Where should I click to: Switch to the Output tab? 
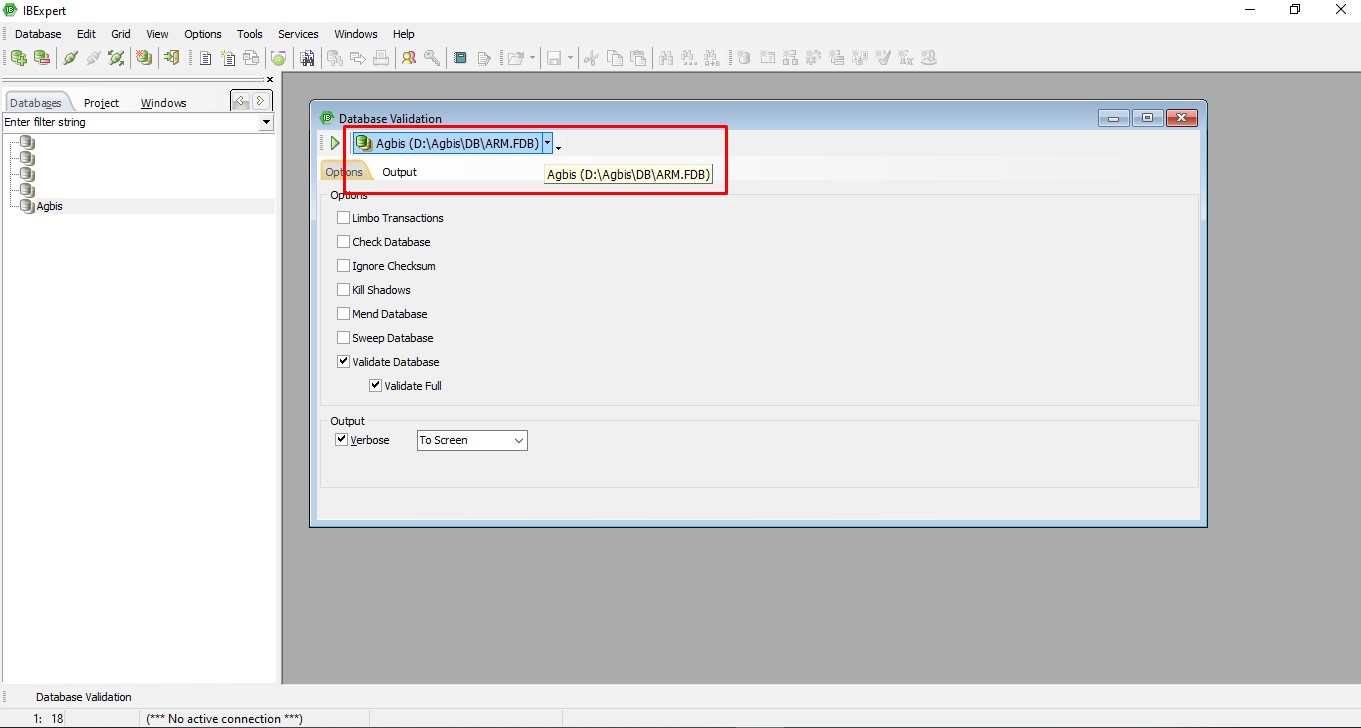[400, 172]
